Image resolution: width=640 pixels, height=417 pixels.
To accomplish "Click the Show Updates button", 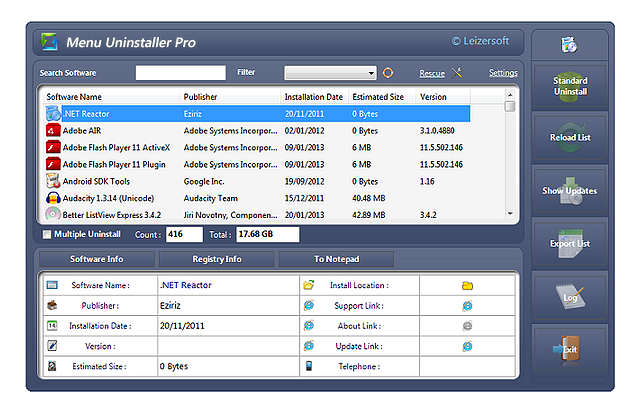I will tap(570, 191).
